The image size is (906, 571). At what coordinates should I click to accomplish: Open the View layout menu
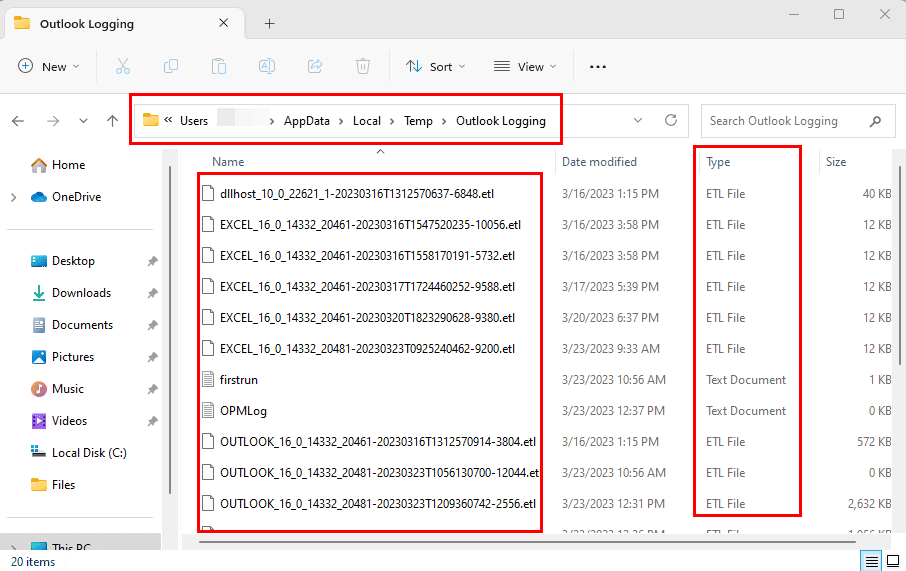pyautogui.click(x=522, y=67)
